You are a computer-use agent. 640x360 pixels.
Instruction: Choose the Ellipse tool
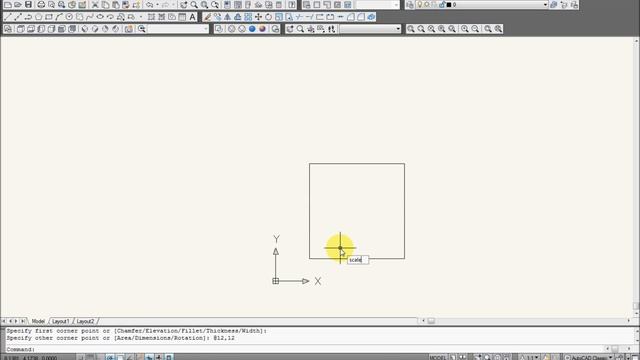[100, 17]
